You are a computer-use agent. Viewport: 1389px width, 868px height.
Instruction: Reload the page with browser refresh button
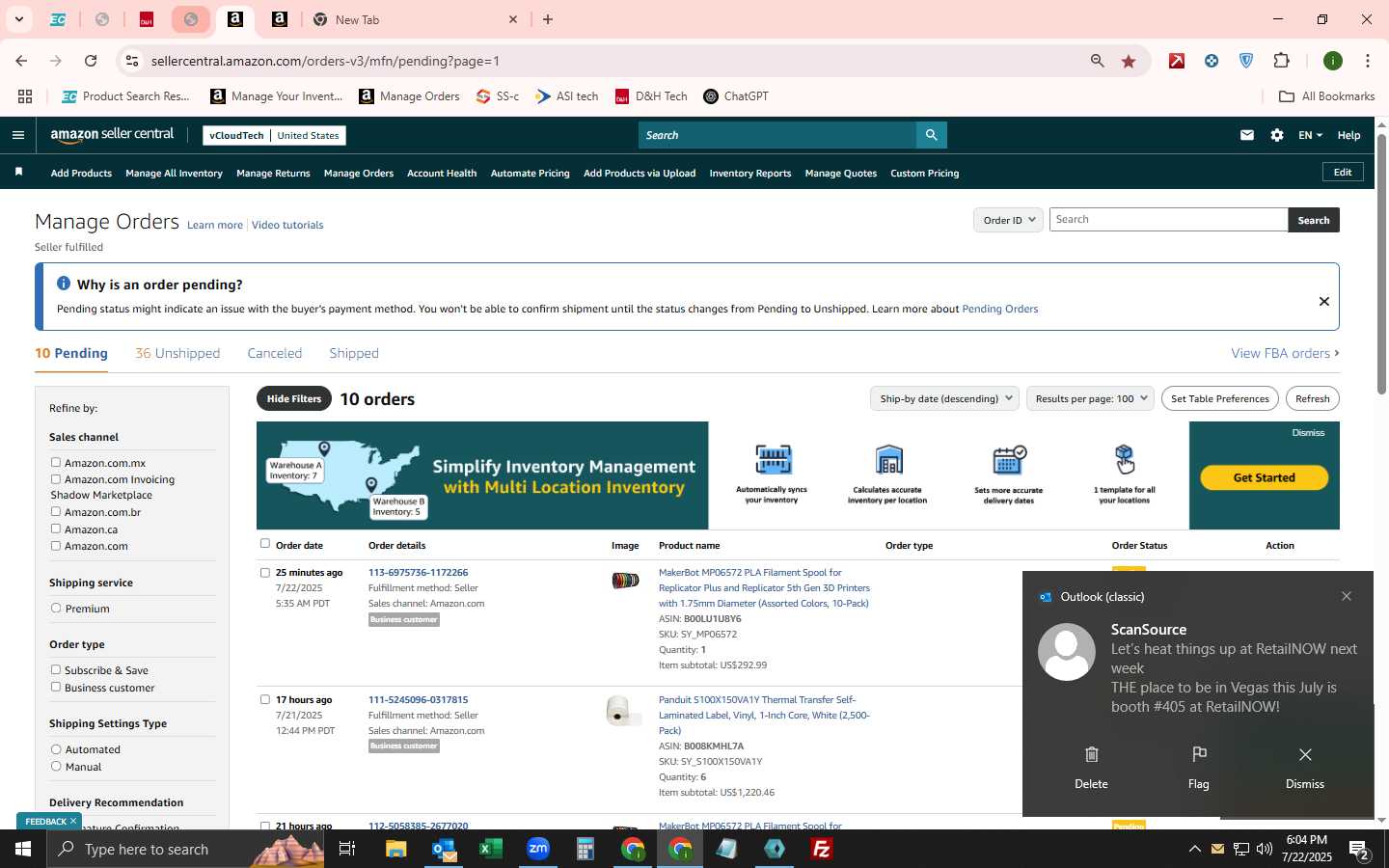point(91,61)
